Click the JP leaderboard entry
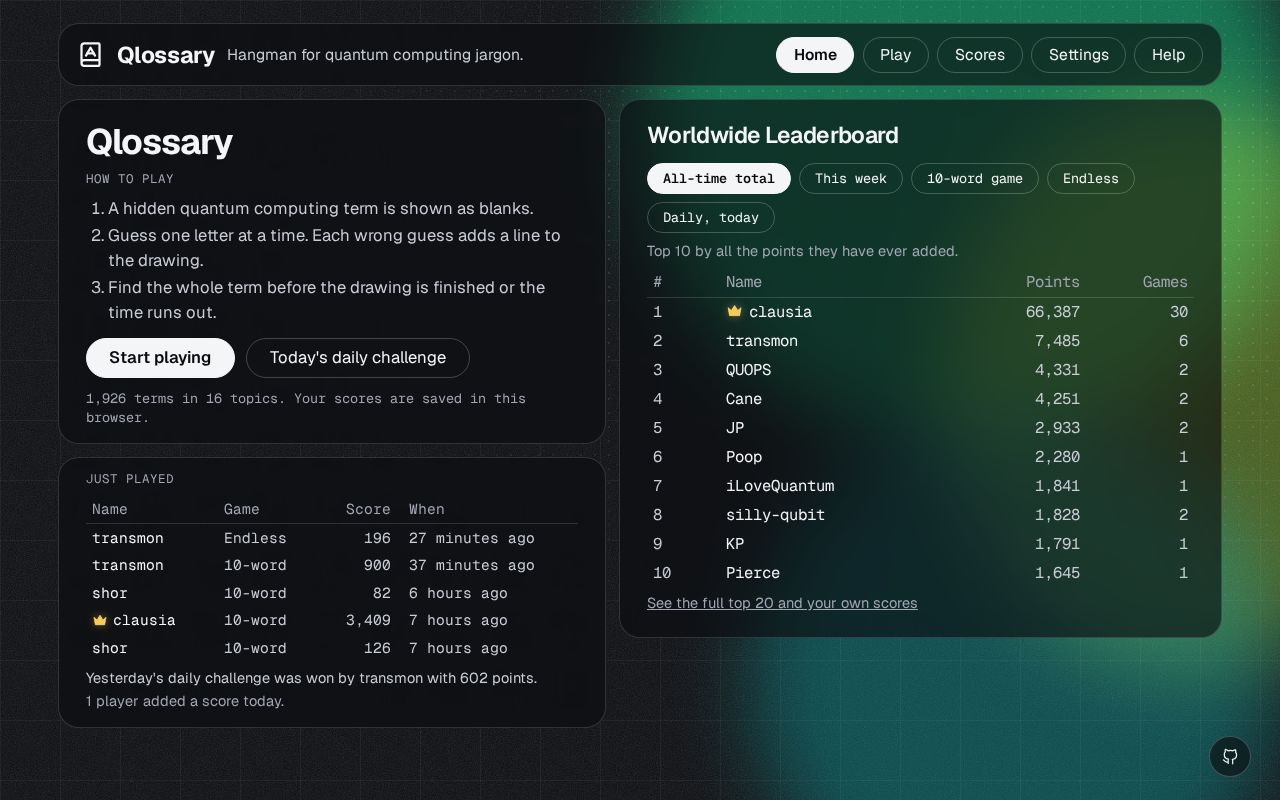The height and width of the screenshot is (800, 1280). coord(920,428)
